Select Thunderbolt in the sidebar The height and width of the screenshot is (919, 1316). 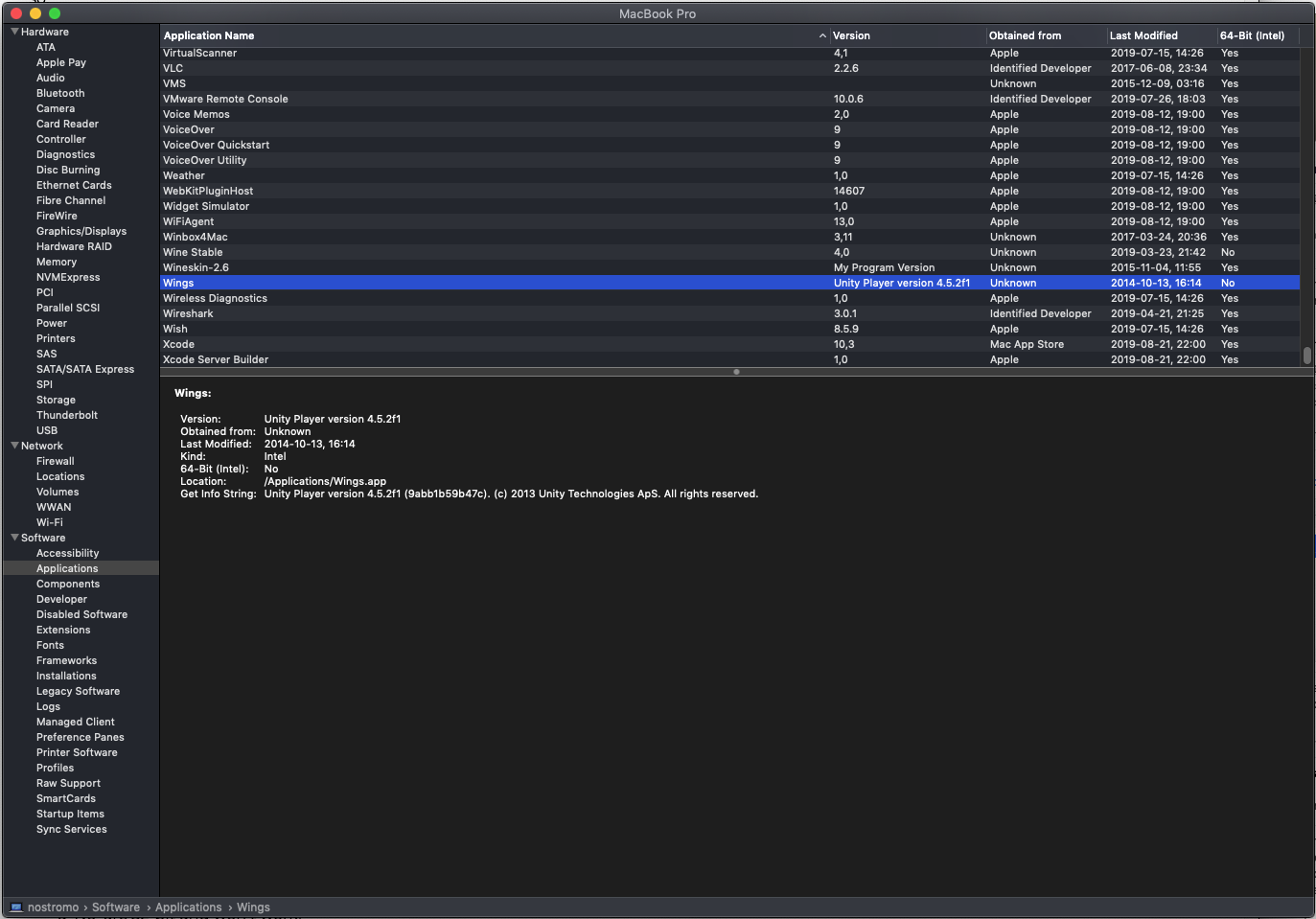(x=67, y=415)
